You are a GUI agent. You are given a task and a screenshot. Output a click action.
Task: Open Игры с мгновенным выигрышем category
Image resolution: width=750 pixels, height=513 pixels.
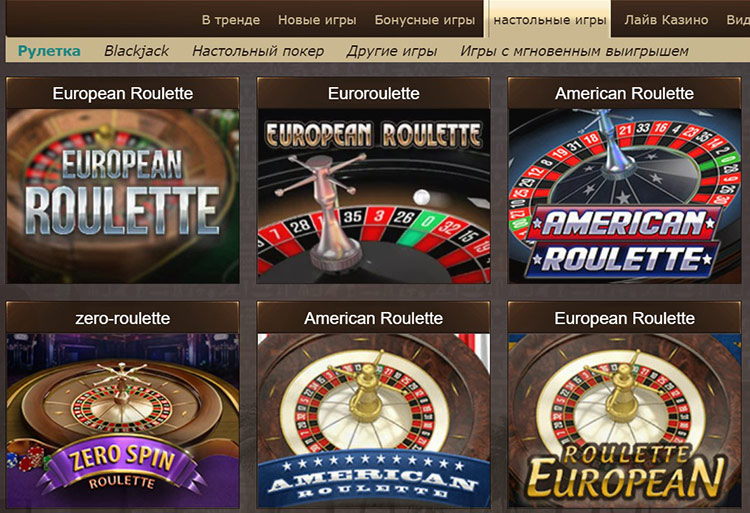(574, 51)
